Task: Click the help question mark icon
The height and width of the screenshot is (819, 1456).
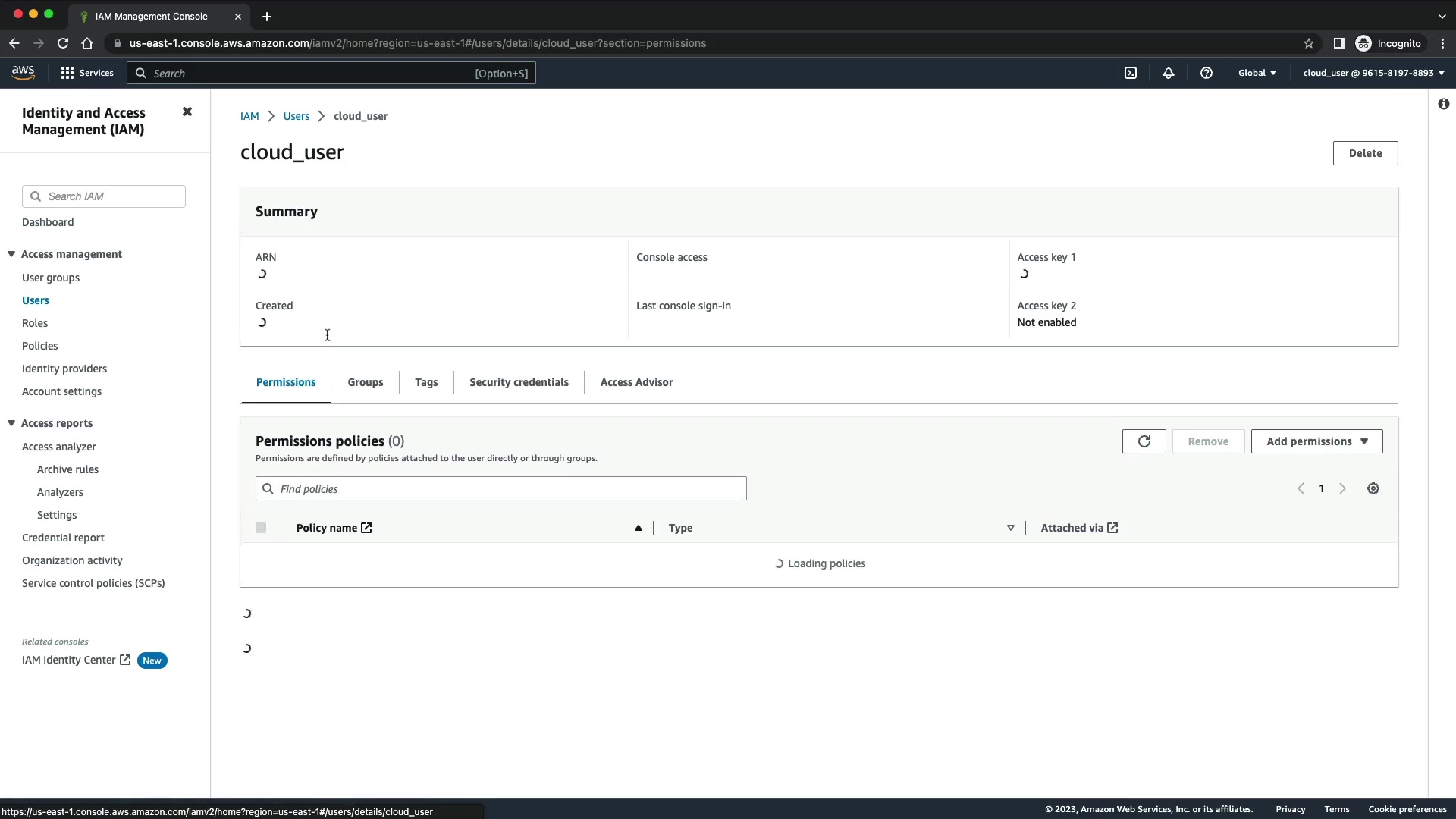Action: pos(1206,73)
